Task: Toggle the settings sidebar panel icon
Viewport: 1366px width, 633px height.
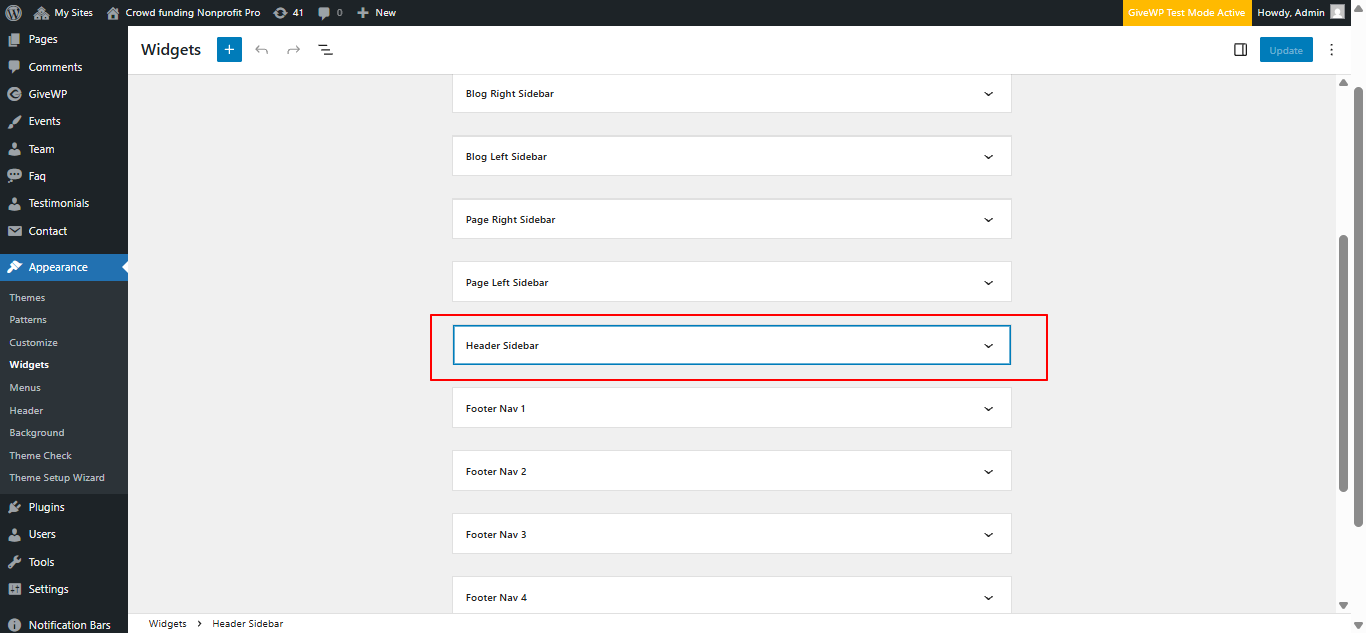Action: point(1240,50)
